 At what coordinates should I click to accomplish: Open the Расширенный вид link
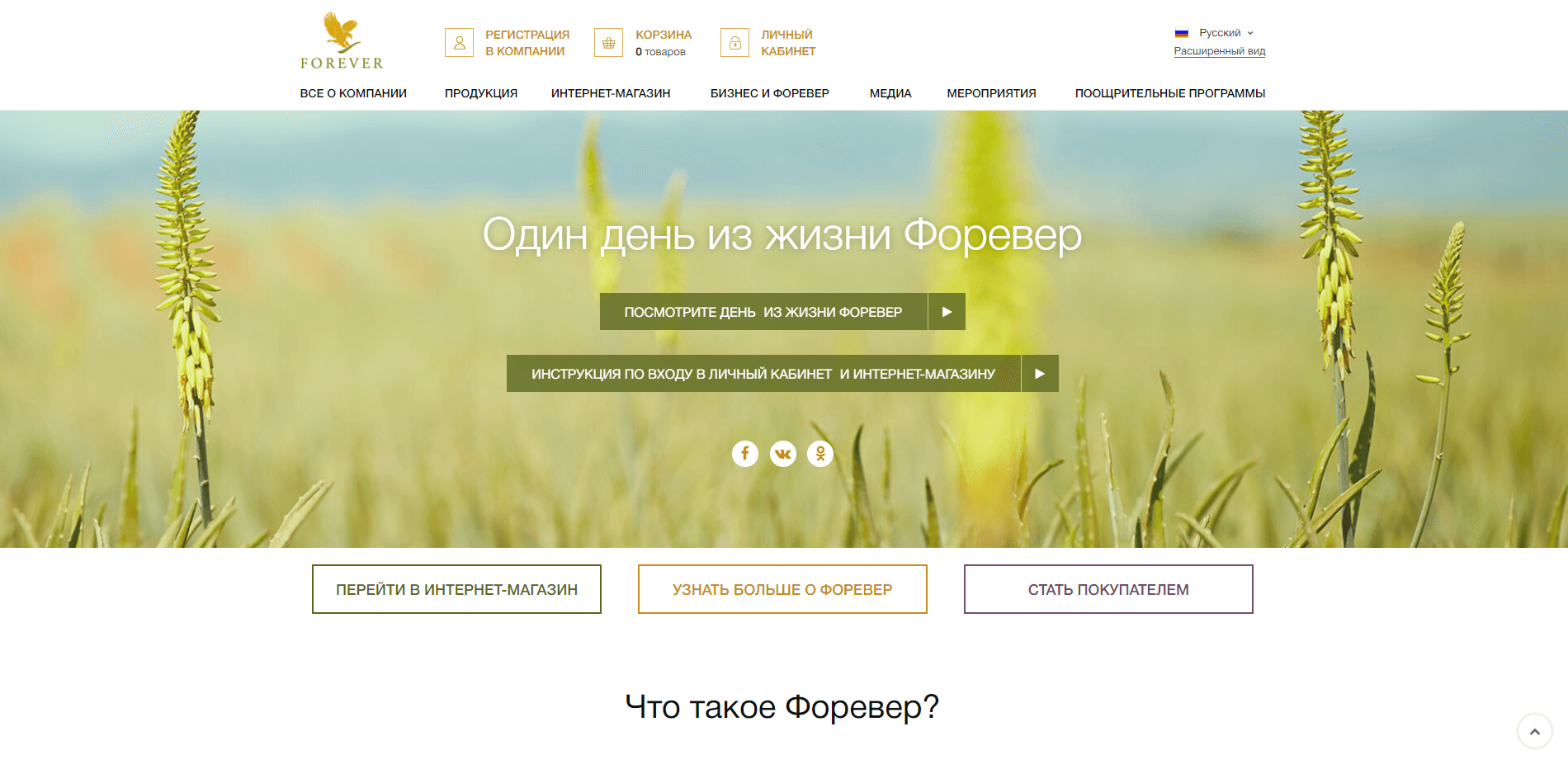(x=1219, y=50)
